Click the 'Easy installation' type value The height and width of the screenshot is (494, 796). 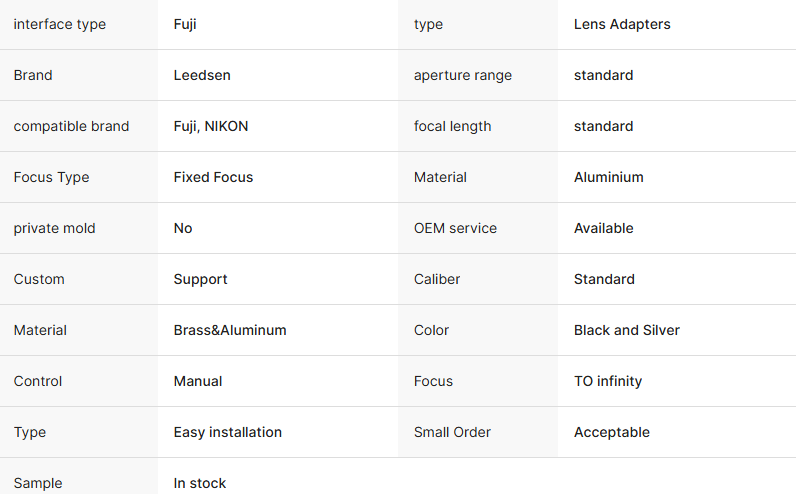point(228,432)
